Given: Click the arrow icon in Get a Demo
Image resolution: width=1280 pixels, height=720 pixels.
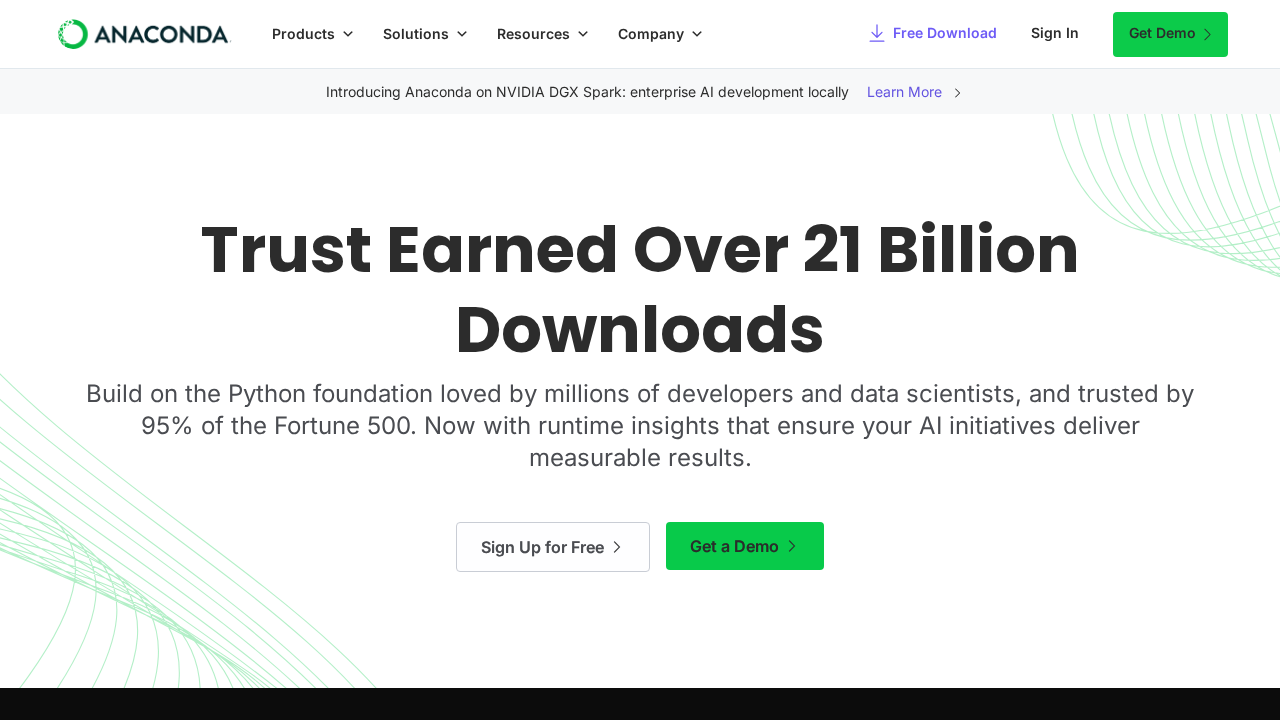Looking at the screenshot, I should [793, 546].
